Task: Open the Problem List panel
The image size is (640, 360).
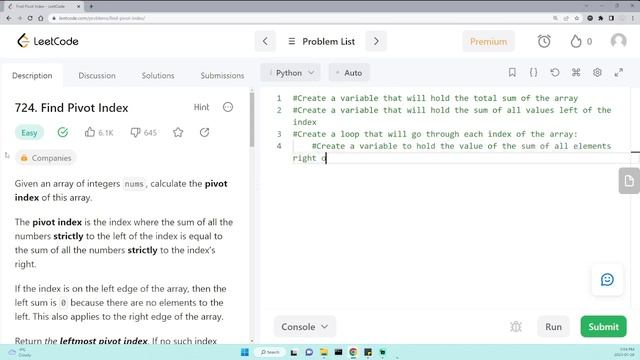Action: pos(322,41)
